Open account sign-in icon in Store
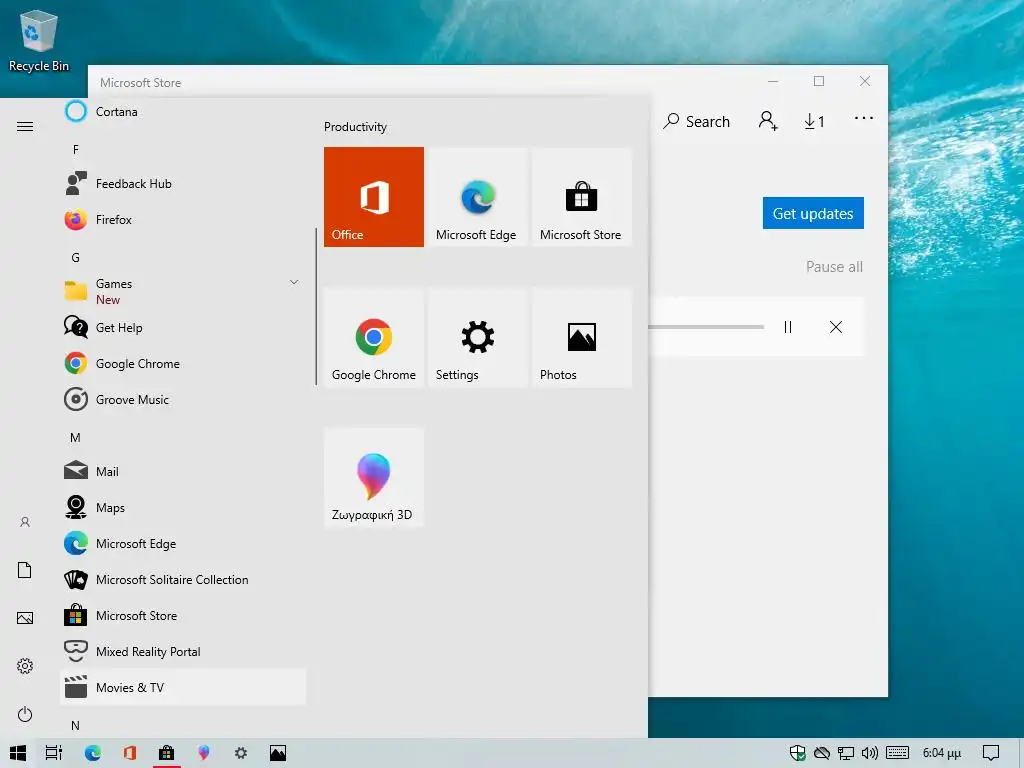The height and width of the screenshot is (768, 1024). point(768,121)
